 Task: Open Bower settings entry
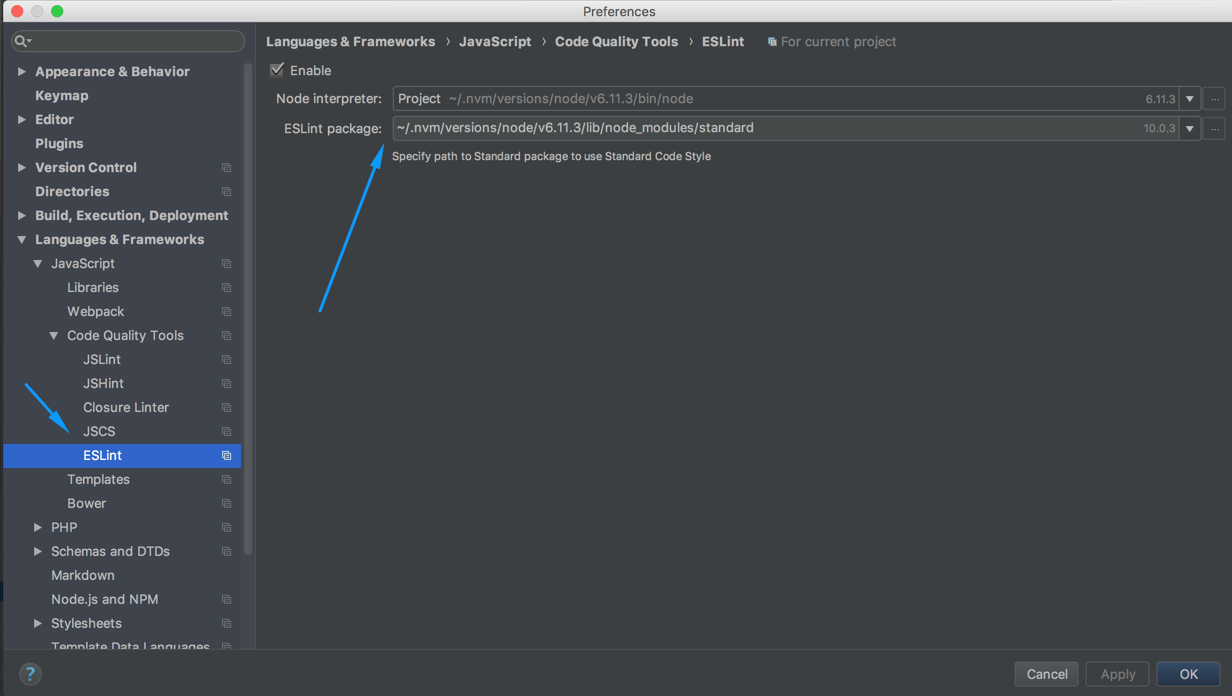(86, 504)
